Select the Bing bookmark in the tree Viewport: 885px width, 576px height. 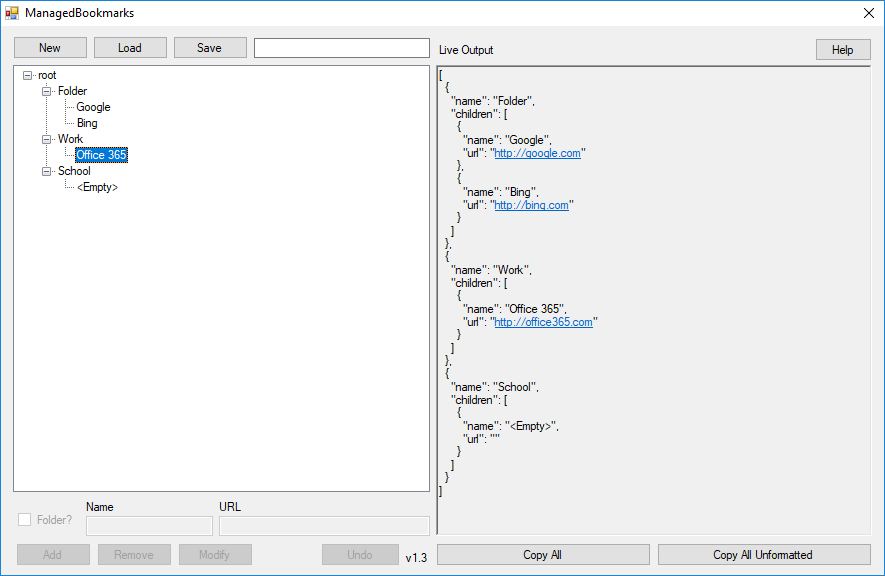pos(87,123)
